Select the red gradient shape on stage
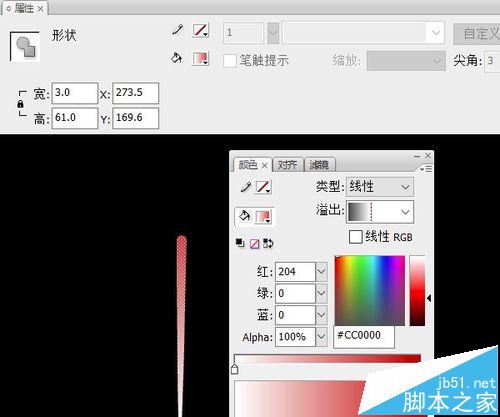The width and height of the screenshot is (500, 417). pyautogui.click(x=182, y=326)
